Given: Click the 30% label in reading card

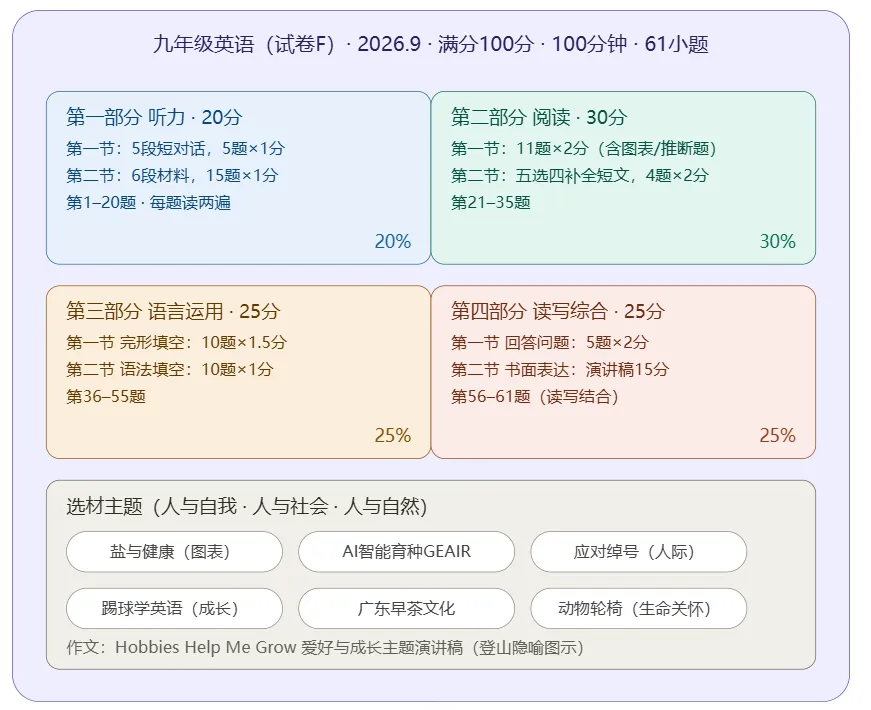Looking at the screenshot, I should (x=778, y=241).
